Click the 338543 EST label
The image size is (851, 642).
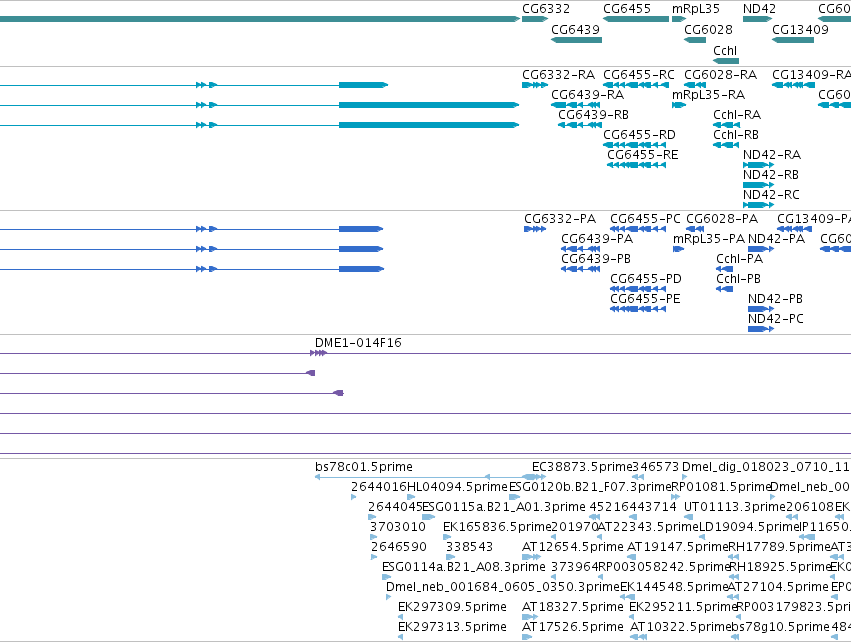469,547
